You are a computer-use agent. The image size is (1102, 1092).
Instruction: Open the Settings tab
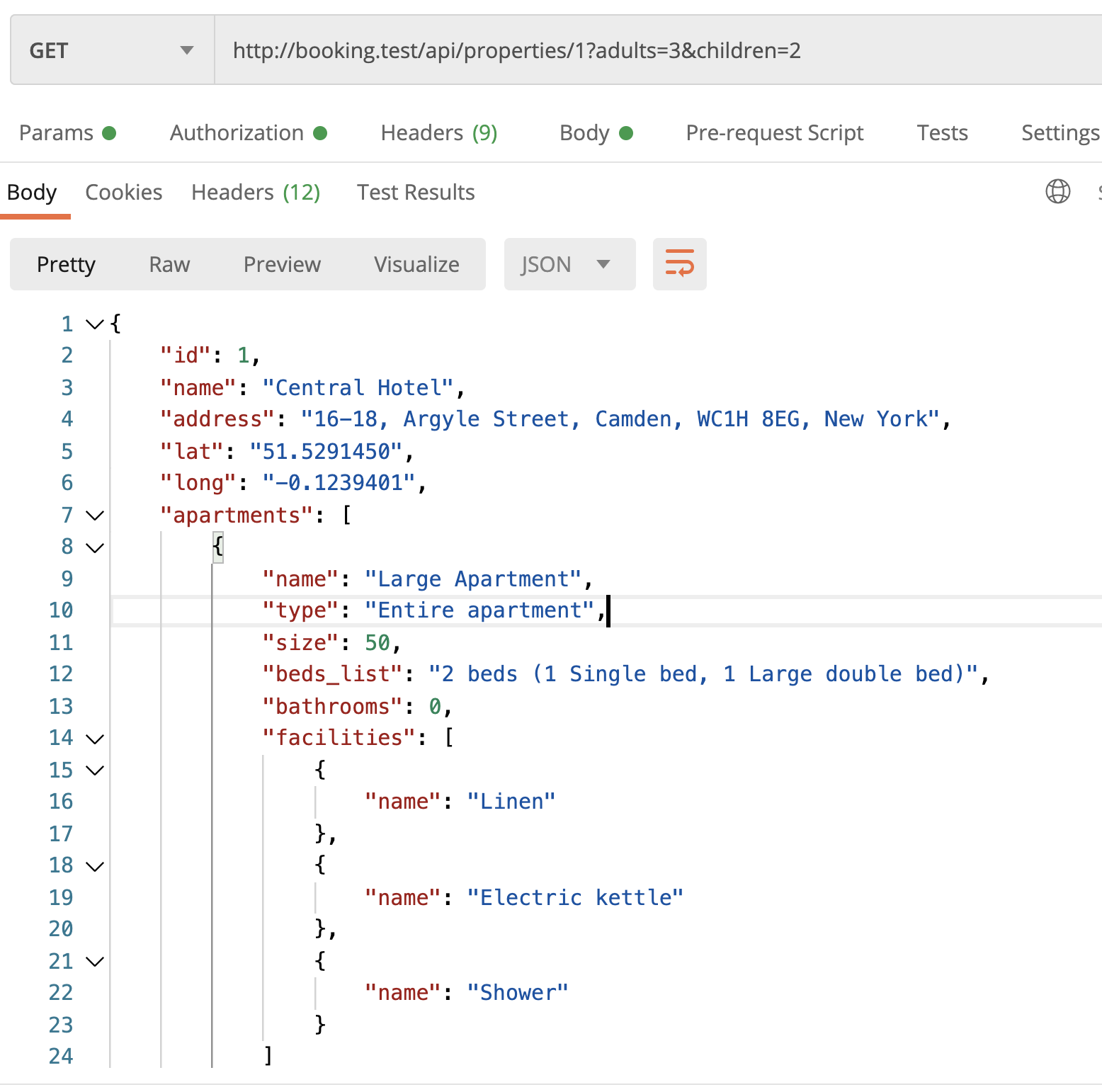click(1060, 133)
